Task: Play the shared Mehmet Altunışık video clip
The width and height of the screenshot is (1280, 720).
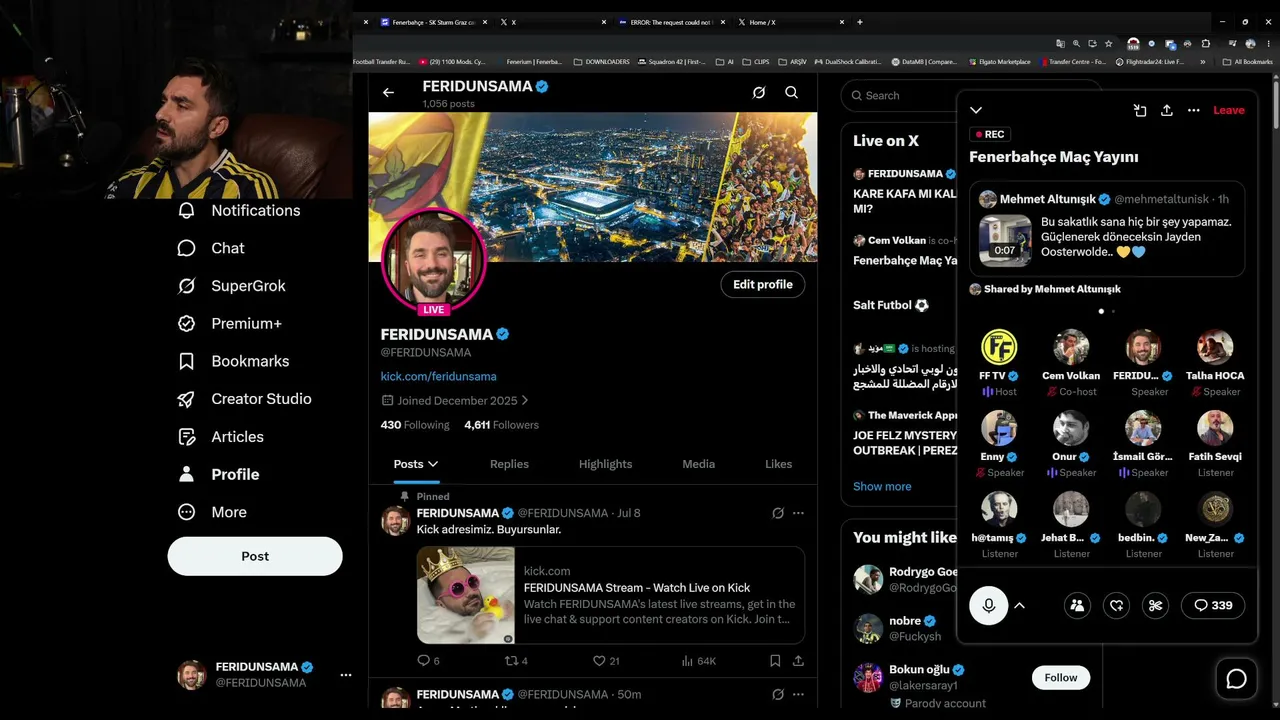Action: click(x=1005, y=241)
